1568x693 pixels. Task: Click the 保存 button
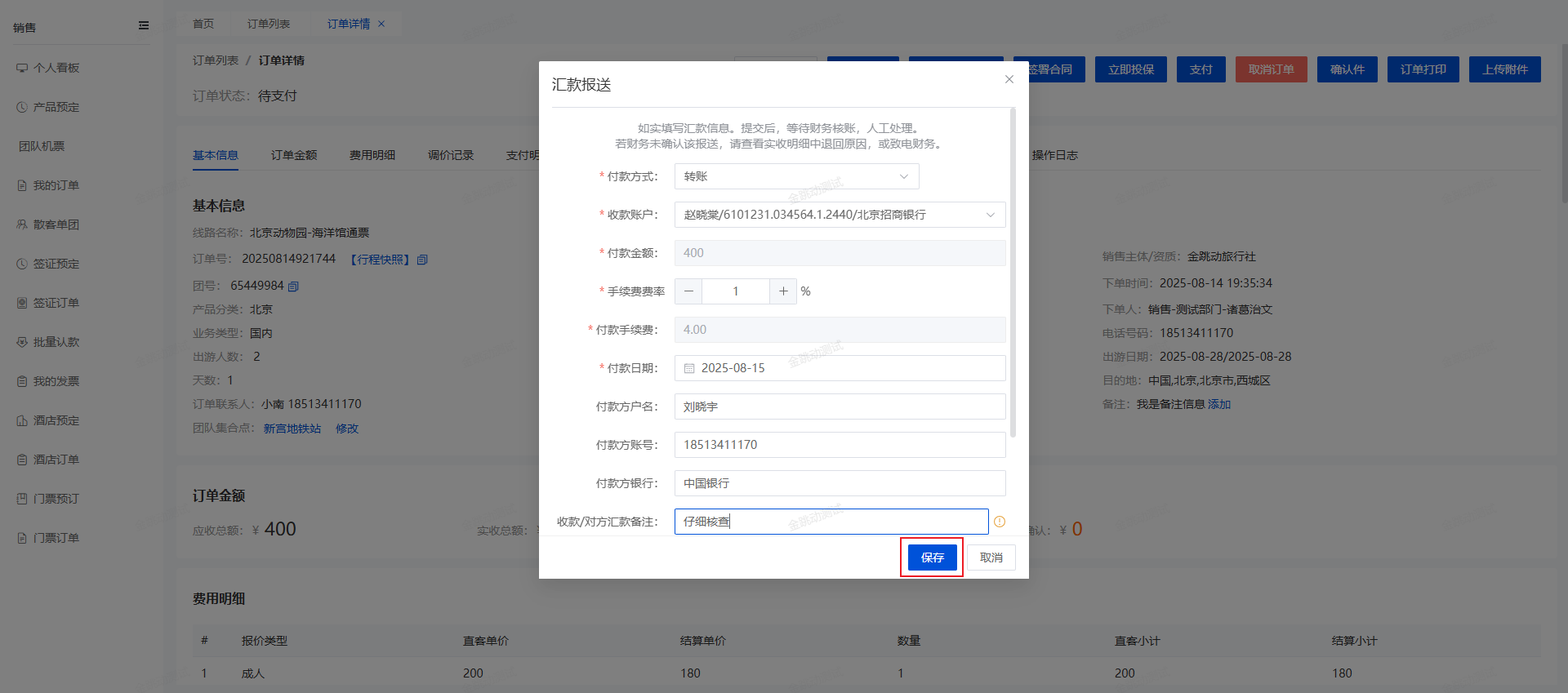click(x=932, y=558)
